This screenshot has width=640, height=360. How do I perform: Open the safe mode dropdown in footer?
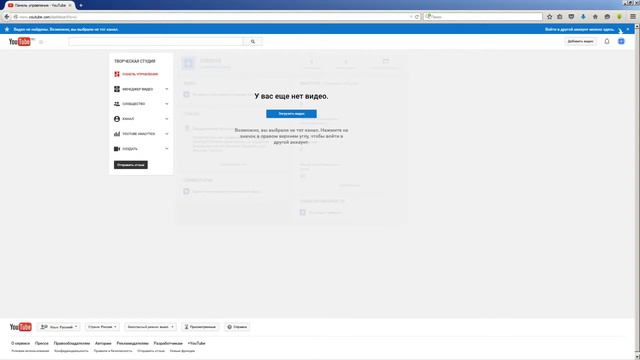pyautogui.click(x=150, y=327)
